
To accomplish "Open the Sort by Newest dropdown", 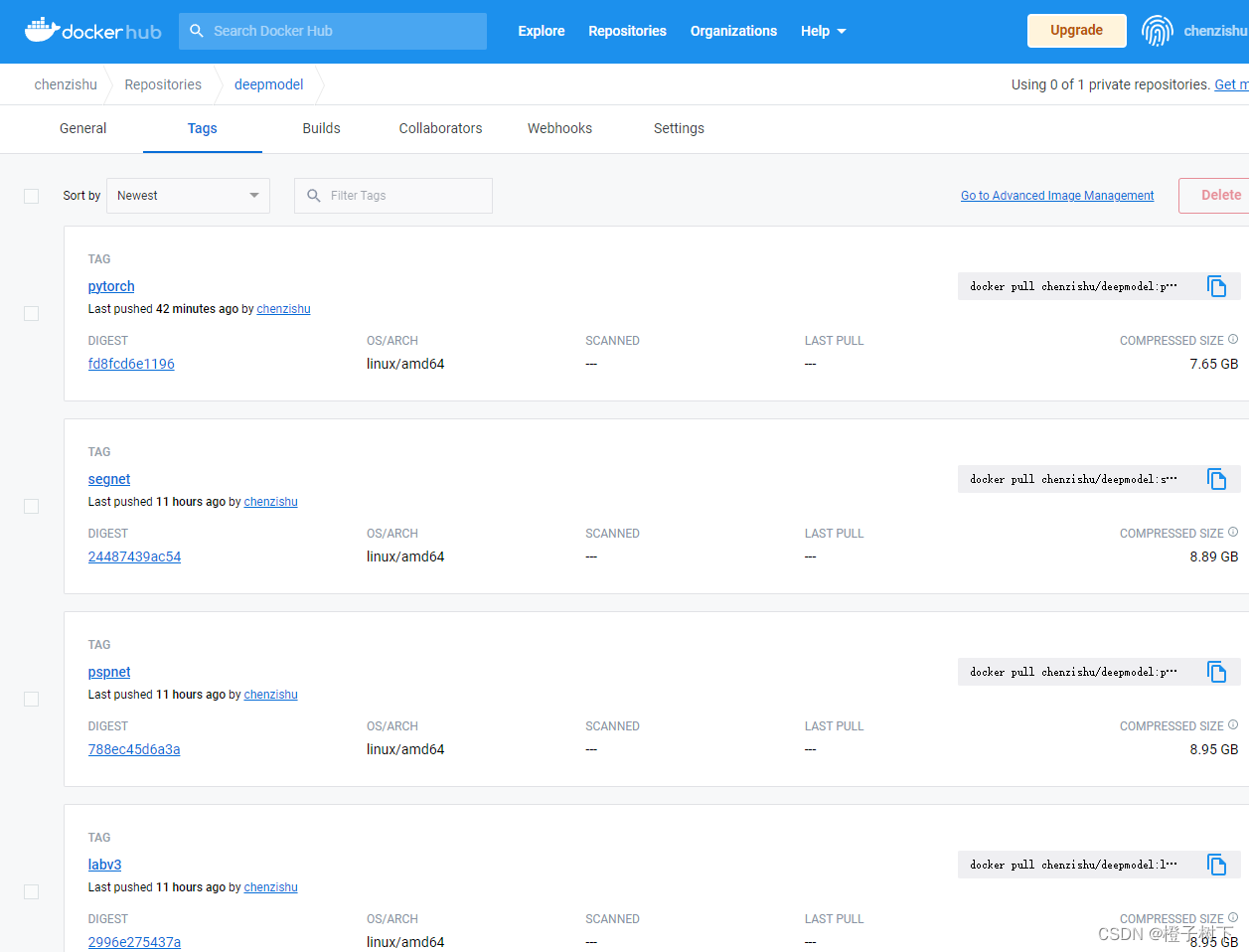I will click(188, 195).
